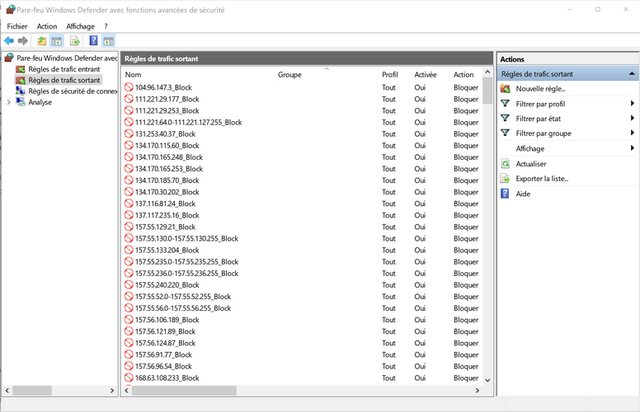Click the Règles de sécurité de connexion icon
The height and width of the screenshot is (412, 640).
(20, 91)
